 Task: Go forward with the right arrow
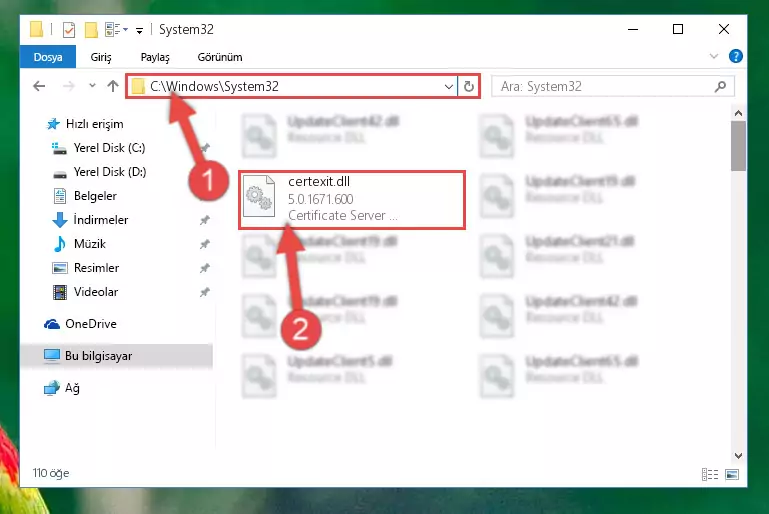[x=69, y=86]
